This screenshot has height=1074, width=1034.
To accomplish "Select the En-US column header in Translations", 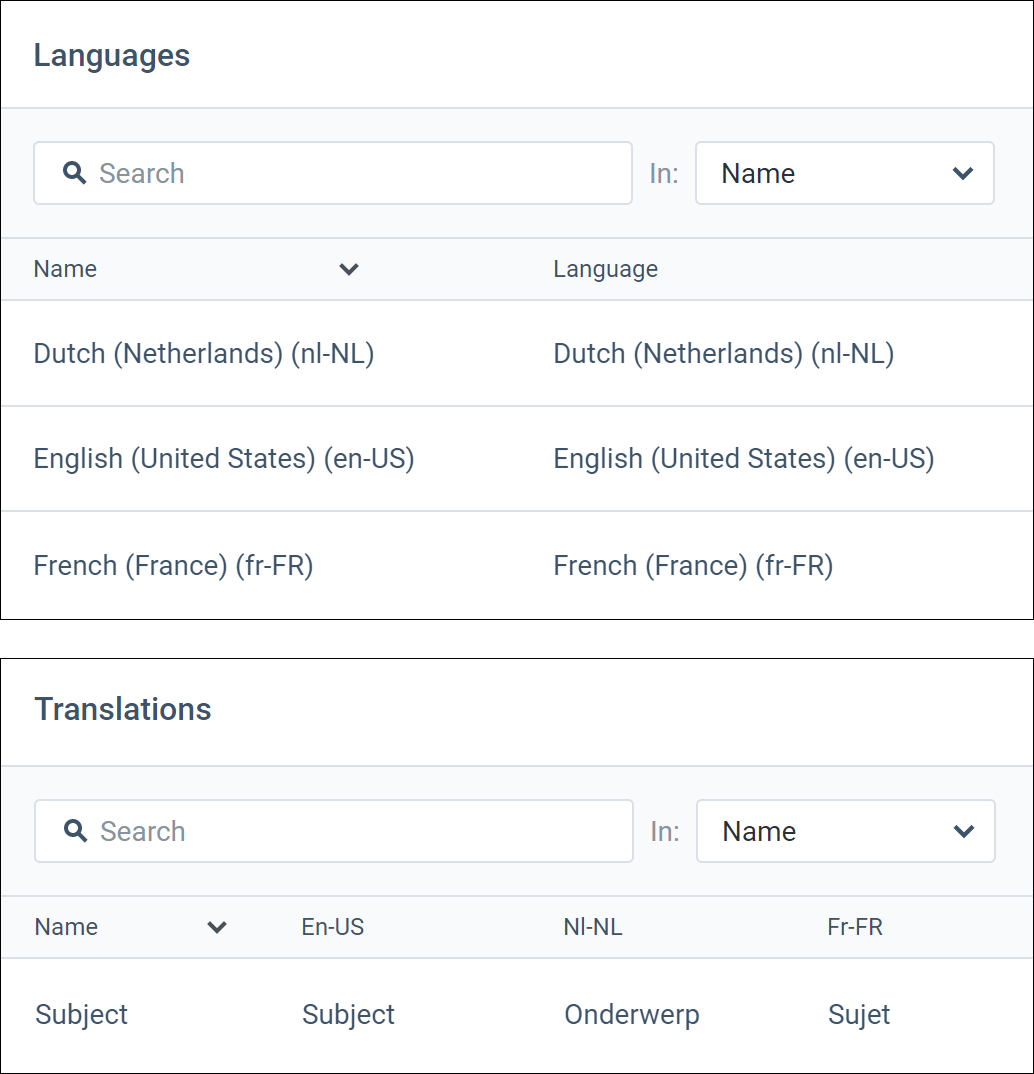I will [x=332, y=927].
